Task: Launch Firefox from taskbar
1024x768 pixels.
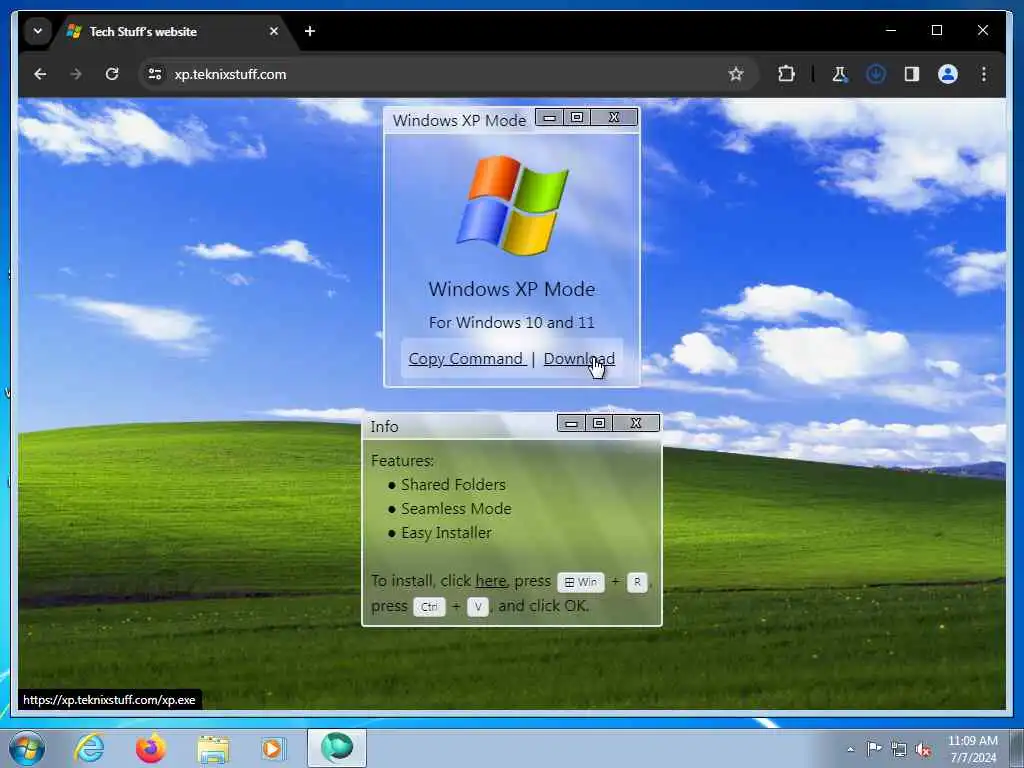Action: pos(150,748)
